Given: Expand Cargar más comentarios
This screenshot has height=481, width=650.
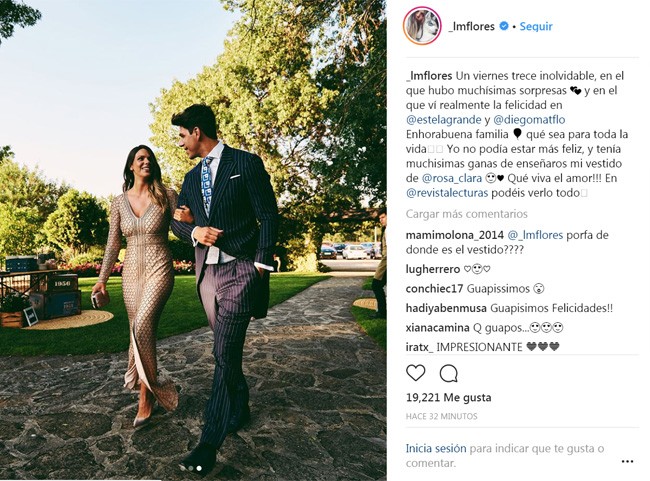Looking at the screenshot, I should click(x=466, y=214).
